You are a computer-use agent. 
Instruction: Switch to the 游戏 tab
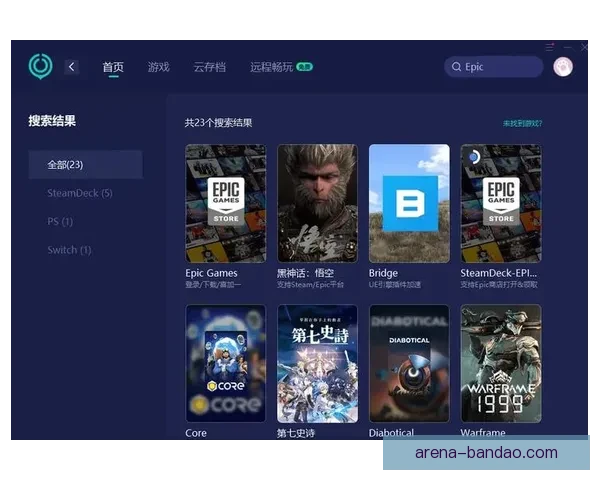pos(158,67)
